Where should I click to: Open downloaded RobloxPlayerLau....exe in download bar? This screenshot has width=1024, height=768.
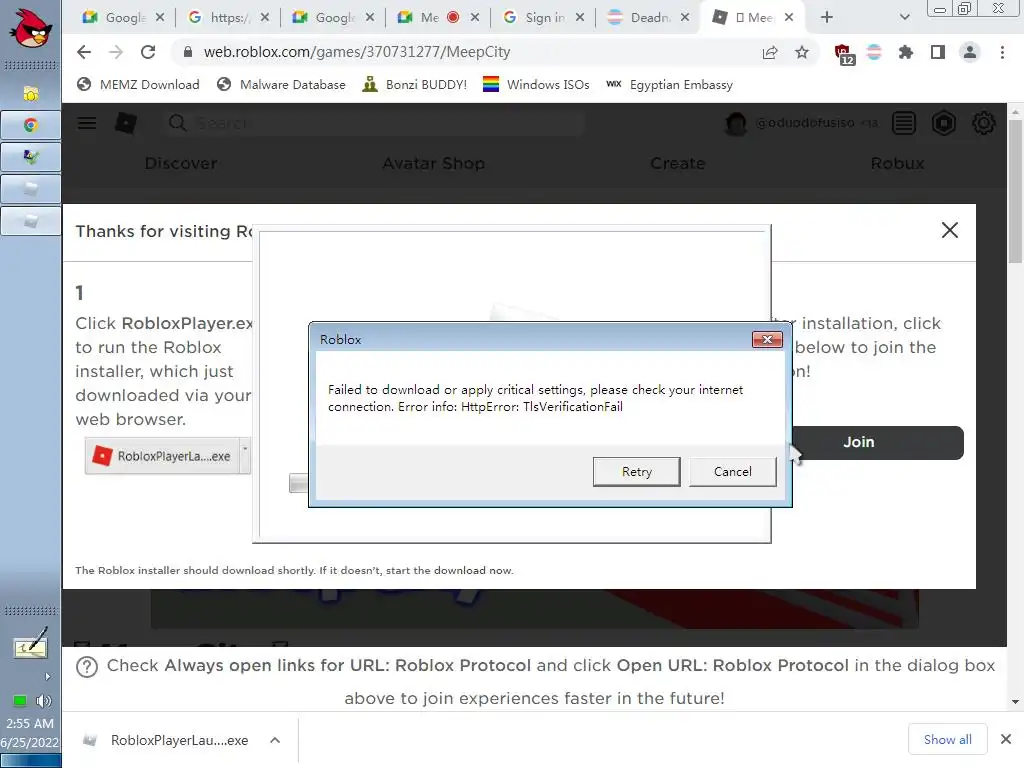[x=166, y=740]
